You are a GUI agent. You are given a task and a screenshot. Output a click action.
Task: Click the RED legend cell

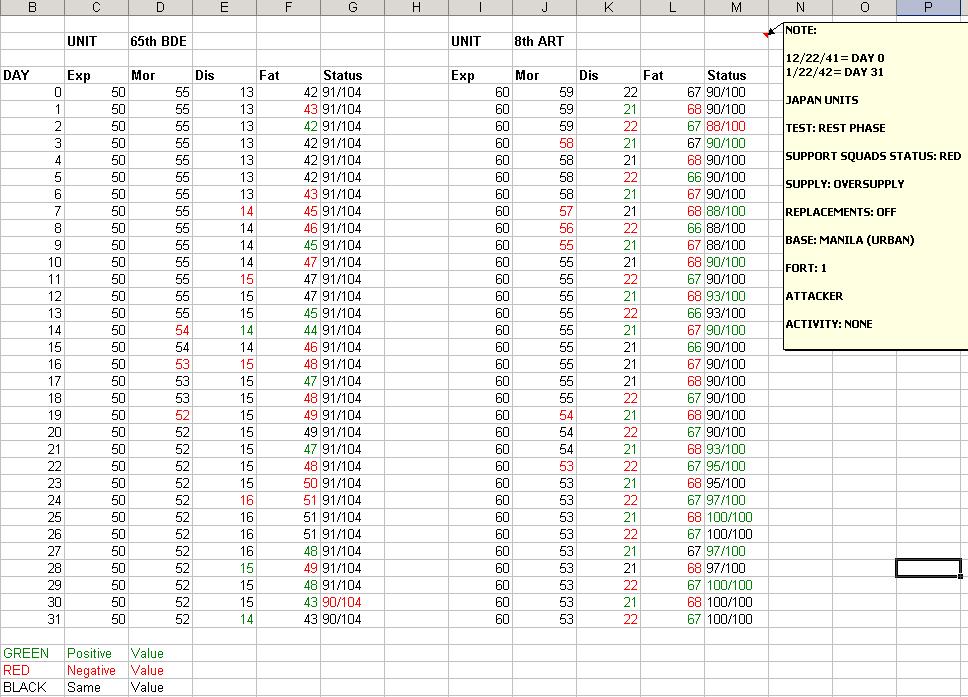click(32, 670)
